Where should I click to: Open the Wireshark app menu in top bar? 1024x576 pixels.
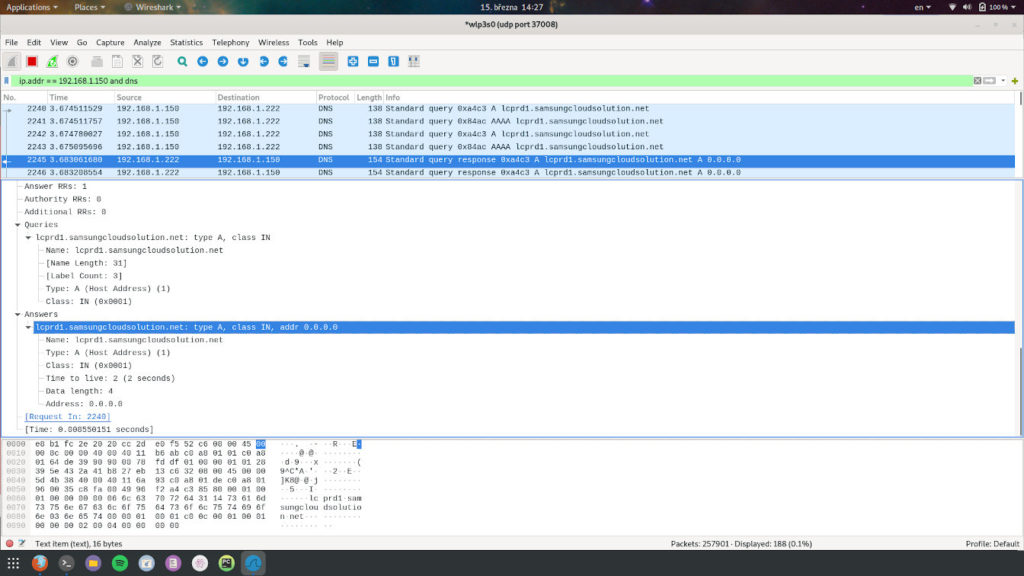153,7
